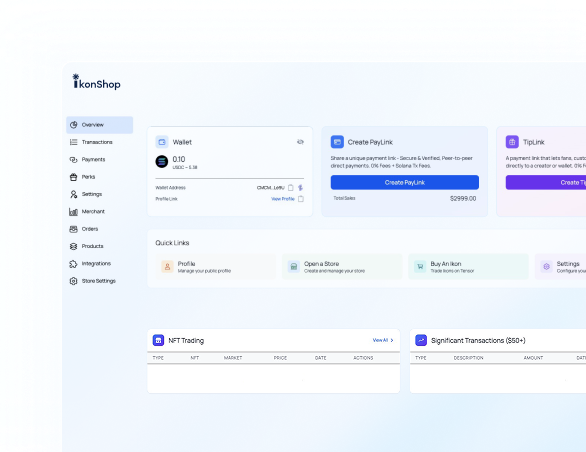Click the Wallet Address label
The width and height of the screenshot is (586, 452).
170,188
